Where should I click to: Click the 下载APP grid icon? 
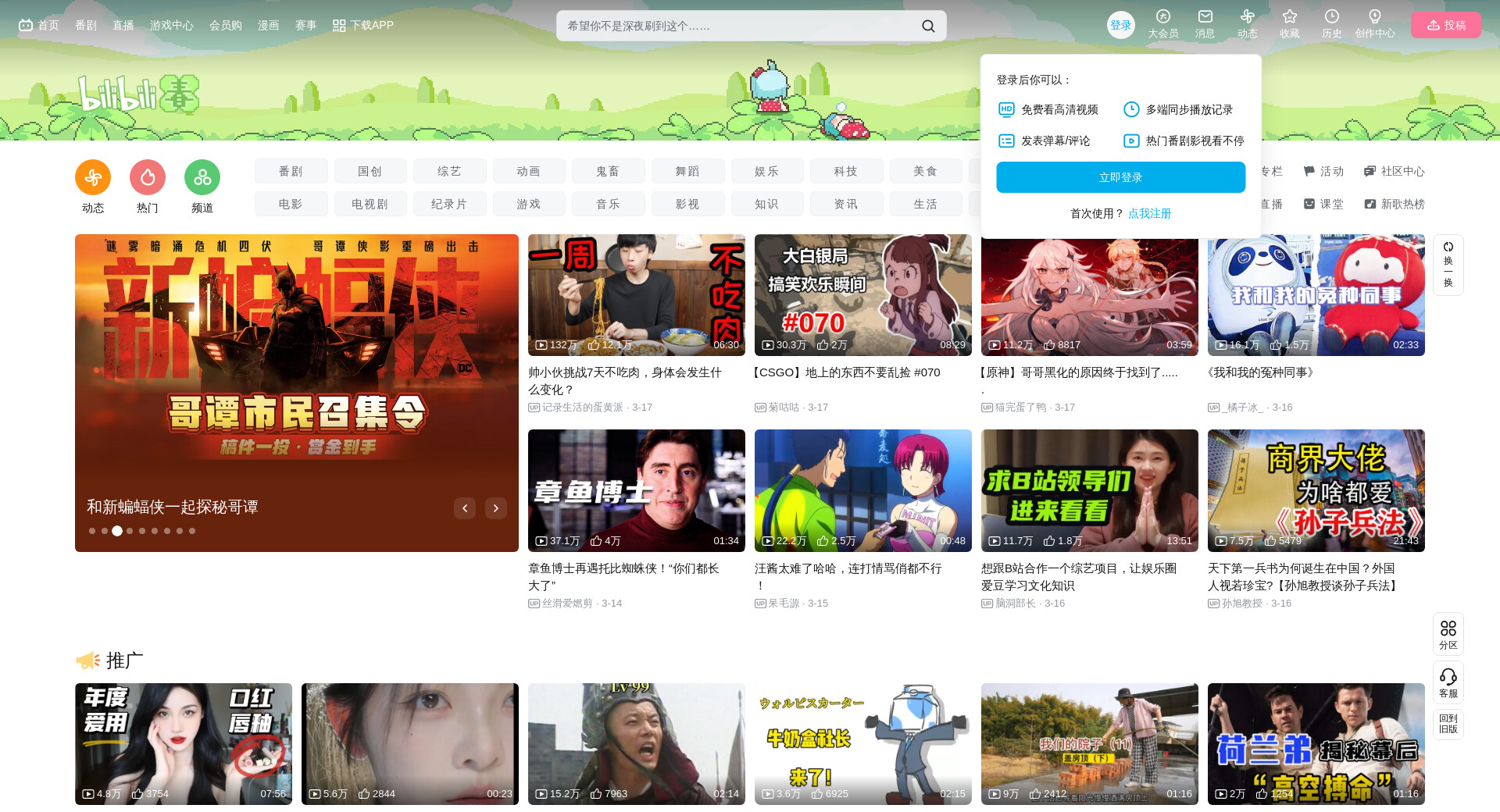coord(339,26)
